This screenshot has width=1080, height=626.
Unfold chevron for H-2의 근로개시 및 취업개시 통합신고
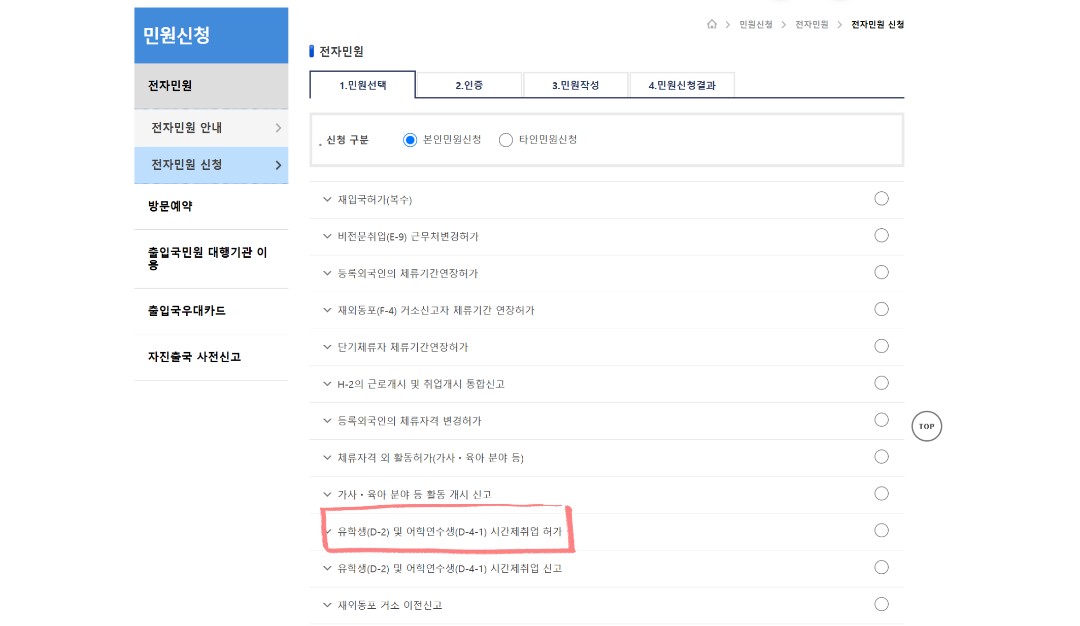[x=327, y=384]
